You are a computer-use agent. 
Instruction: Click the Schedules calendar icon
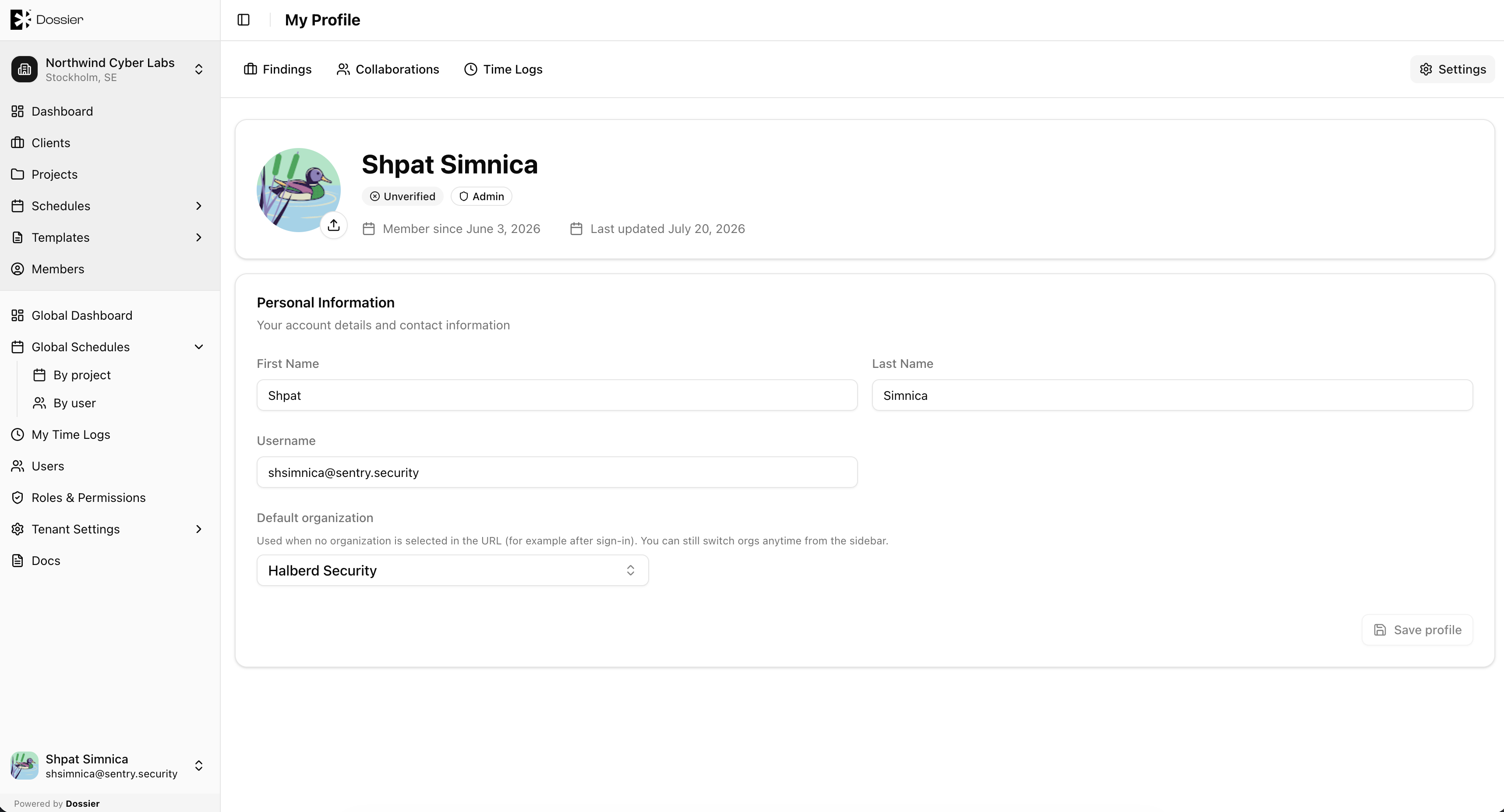pos(18,205)
